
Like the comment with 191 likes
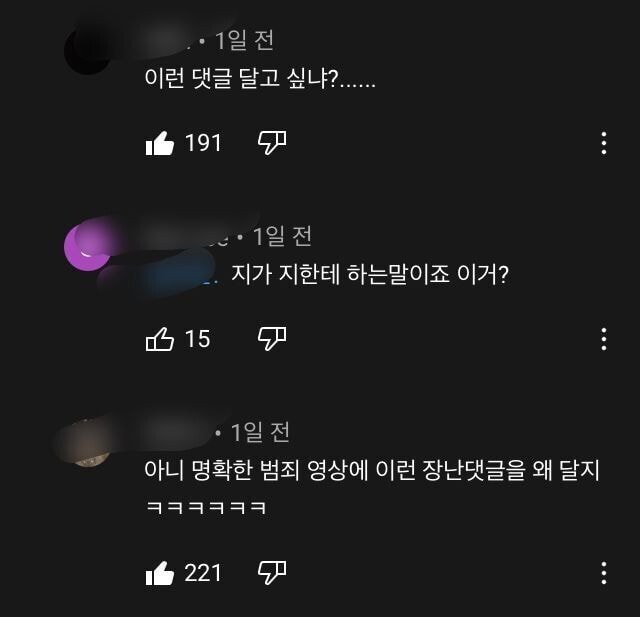(160, 143)
